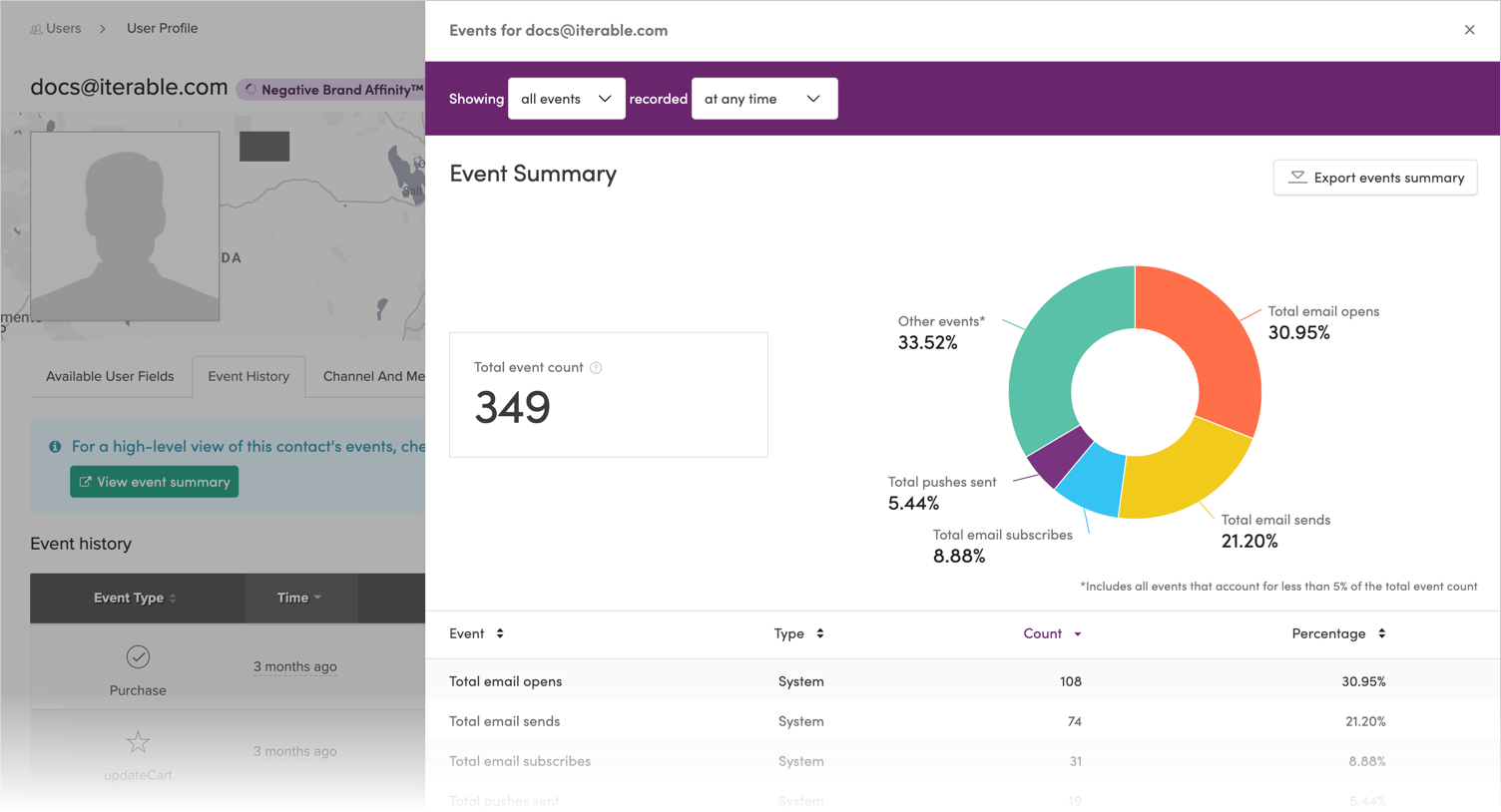The height and width of the screenshot is (812, 1501).
Task: Click Export events summary button
Action: (x=1375, y=178)
